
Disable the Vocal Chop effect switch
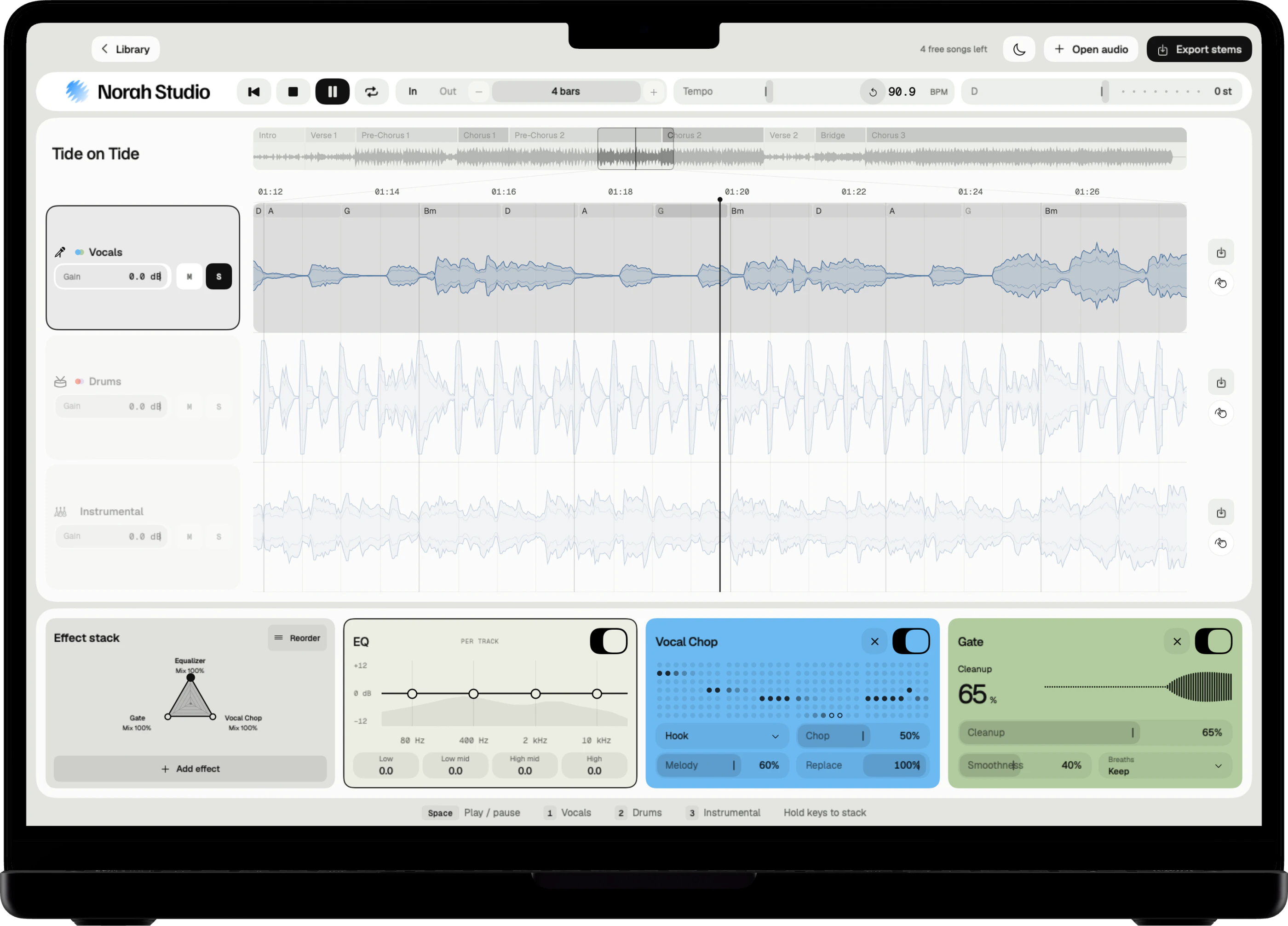click(x=911, y=642)
